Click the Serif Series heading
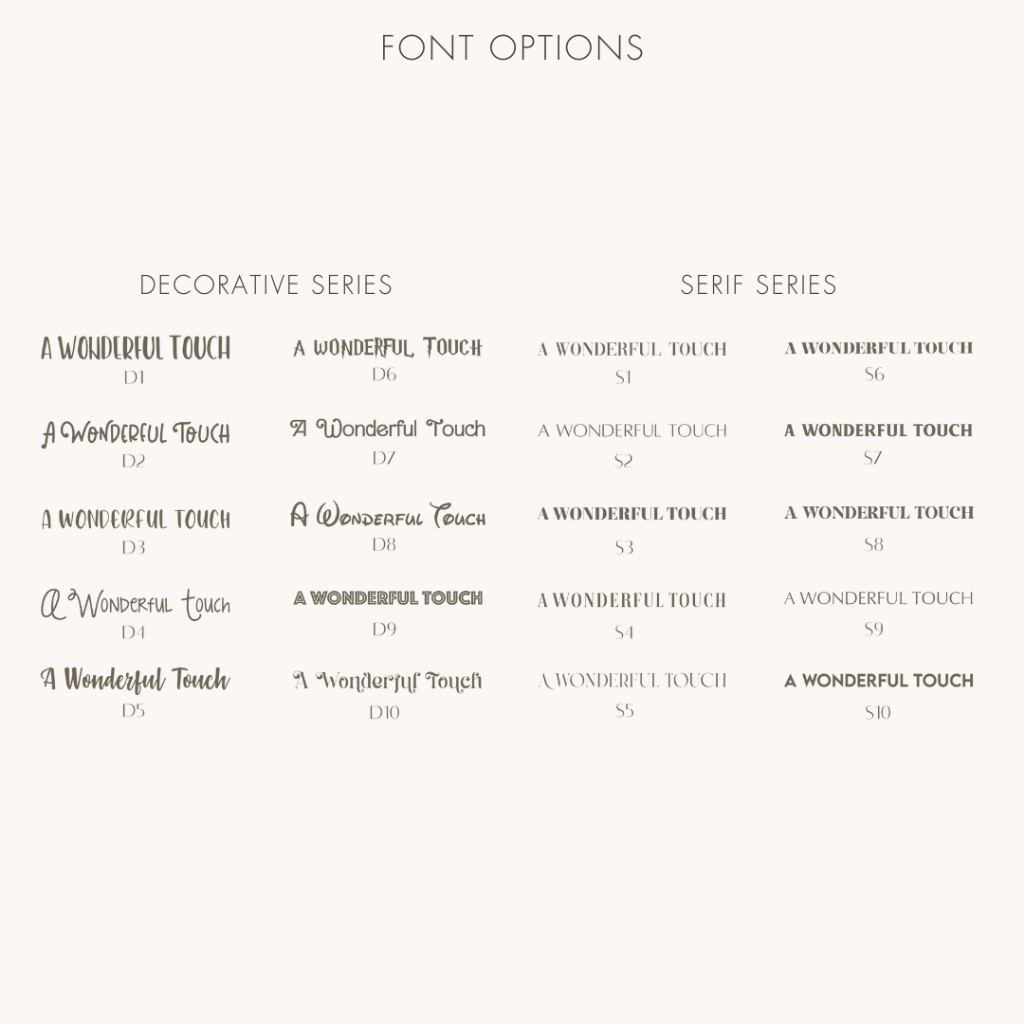Screen dimensions: 1024x1024 click(758, 285)
